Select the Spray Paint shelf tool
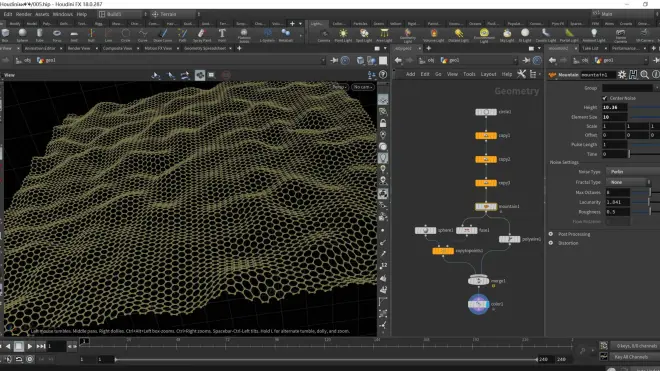Image resolution: width=660 pixels, height=371 pixels. coord(202,35)
